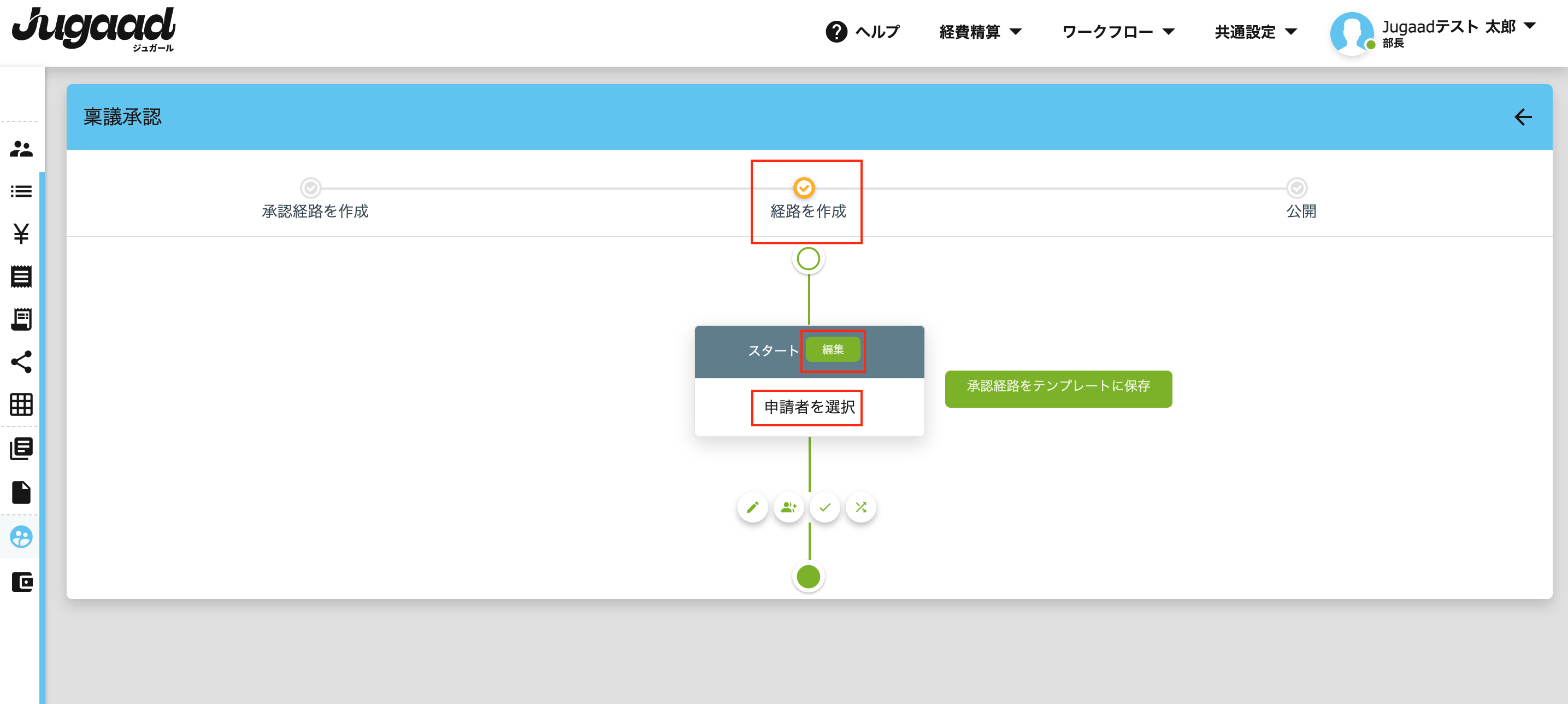Open the stacked library sidebar icon
1568x704 pixels.
[21, 449]
